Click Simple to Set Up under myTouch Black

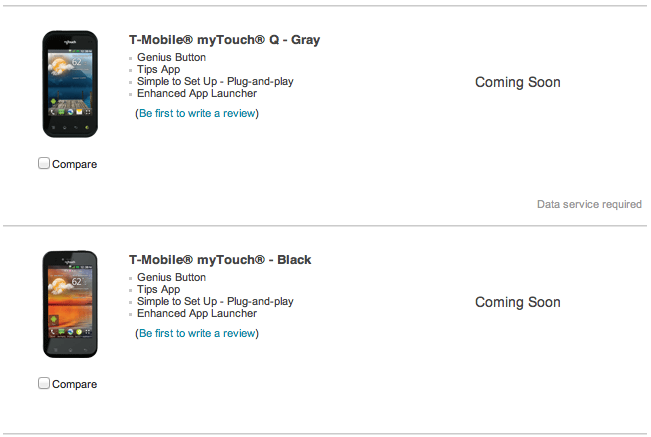click(x=215, y=301)
